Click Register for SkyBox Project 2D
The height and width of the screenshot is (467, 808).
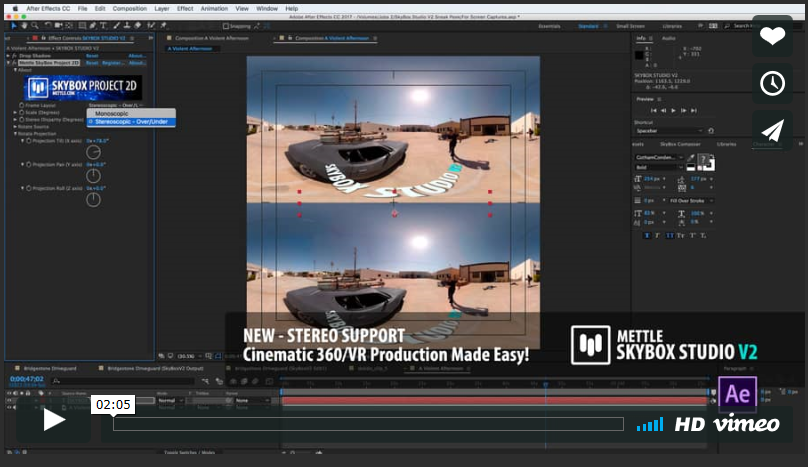point(112,63)
